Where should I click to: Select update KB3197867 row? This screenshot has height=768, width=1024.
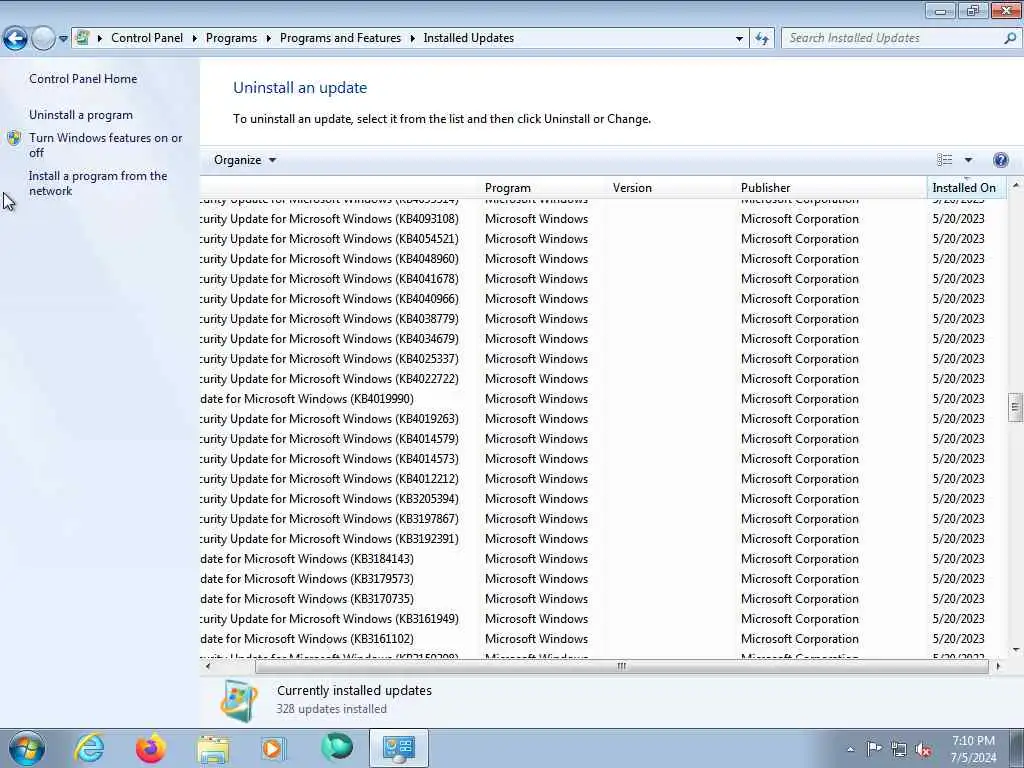pyautogui.click(x=604, y=519)
